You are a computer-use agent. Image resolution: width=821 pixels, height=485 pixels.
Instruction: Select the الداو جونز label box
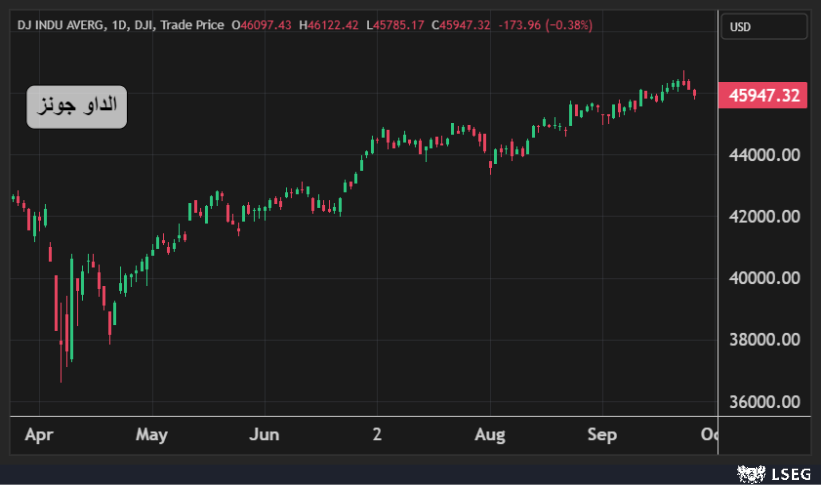[x=77, y=106]
